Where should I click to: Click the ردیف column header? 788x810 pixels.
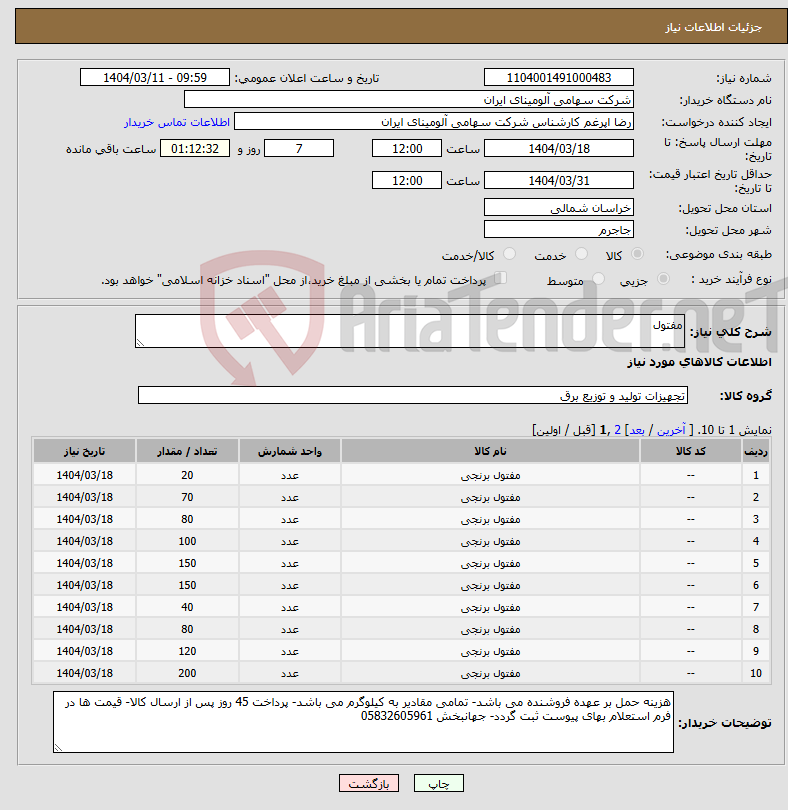(x=755, y=451)
